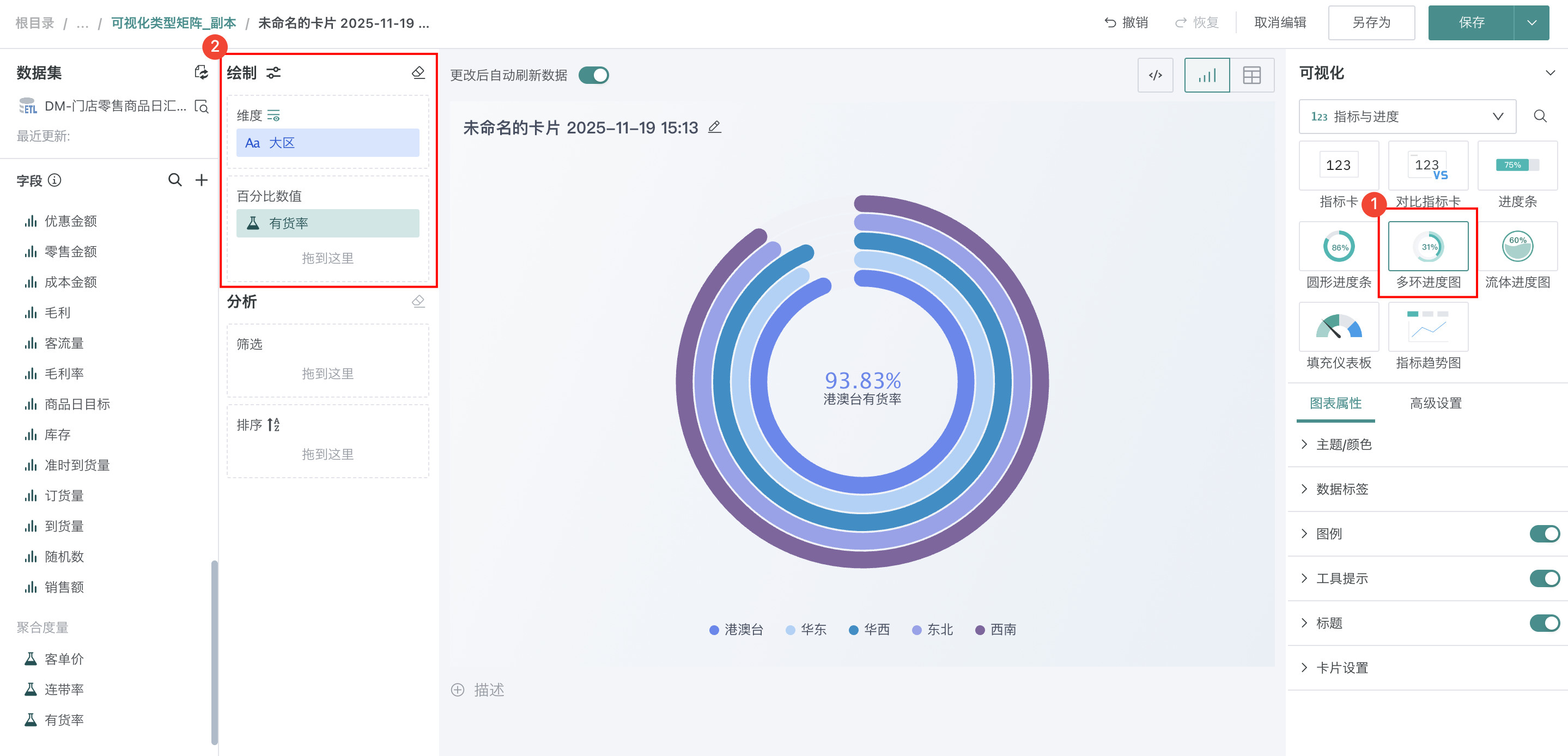The width and height of the screenshot is (1568, 756).
Task: Click the code view icon button
Action: click(x=1154, y=76)
